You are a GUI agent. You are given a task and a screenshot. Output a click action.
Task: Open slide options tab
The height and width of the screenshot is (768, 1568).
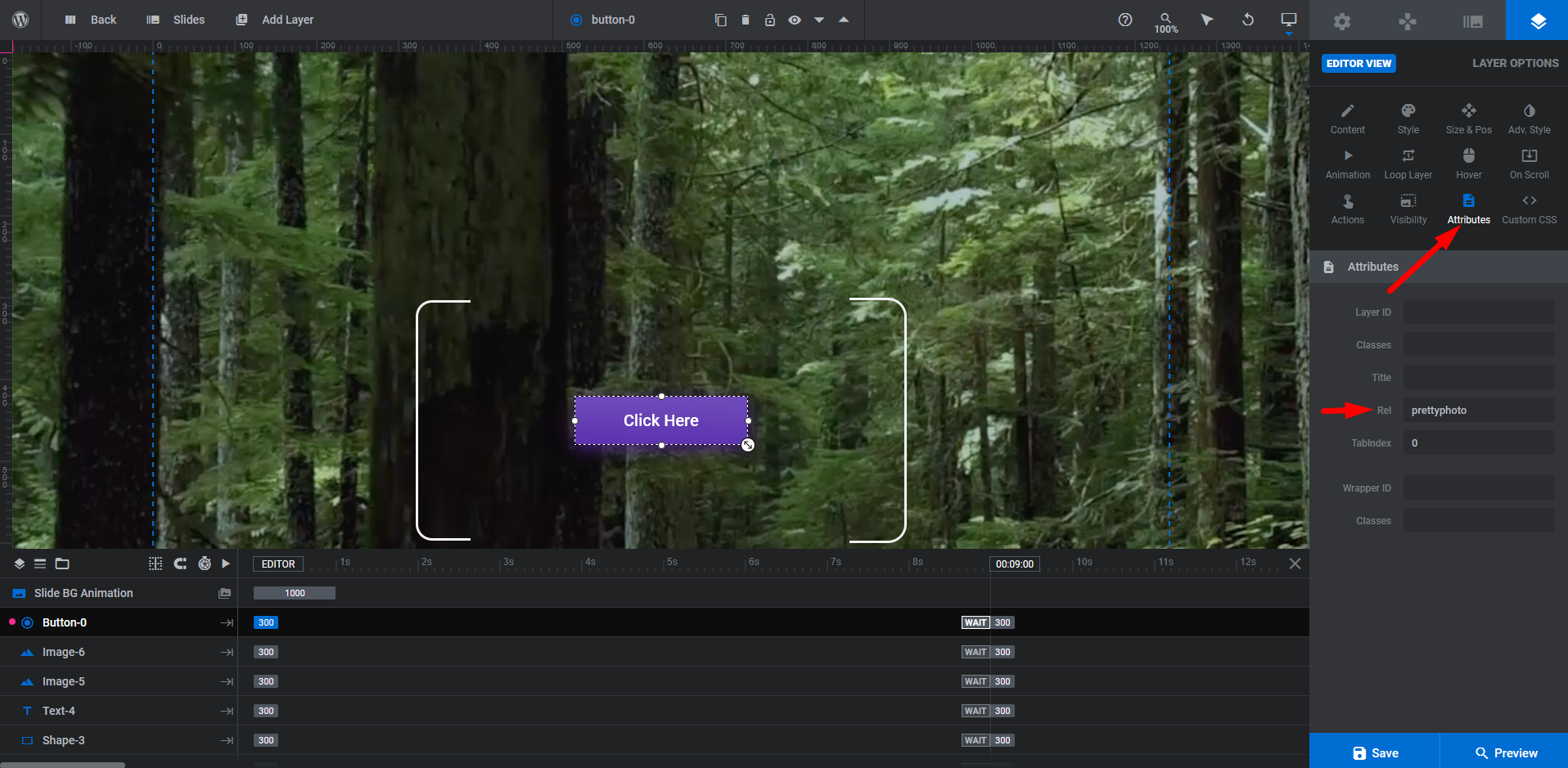click(1473, 21)
